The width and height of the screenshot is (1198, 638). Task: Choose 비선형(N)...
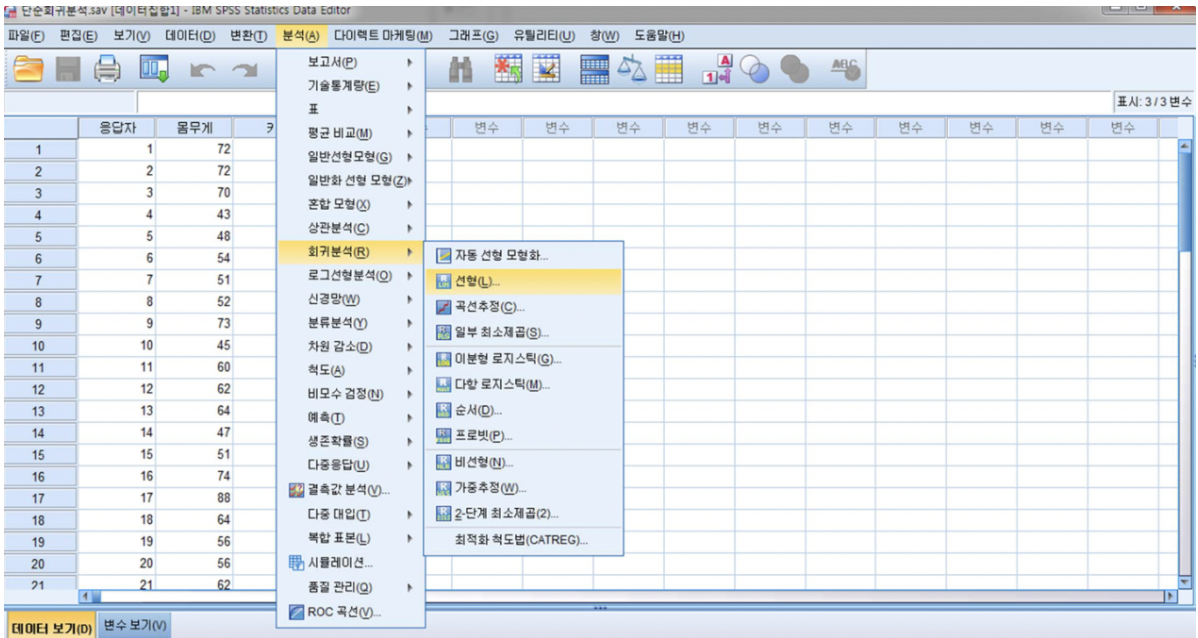[x=524, y=462]
